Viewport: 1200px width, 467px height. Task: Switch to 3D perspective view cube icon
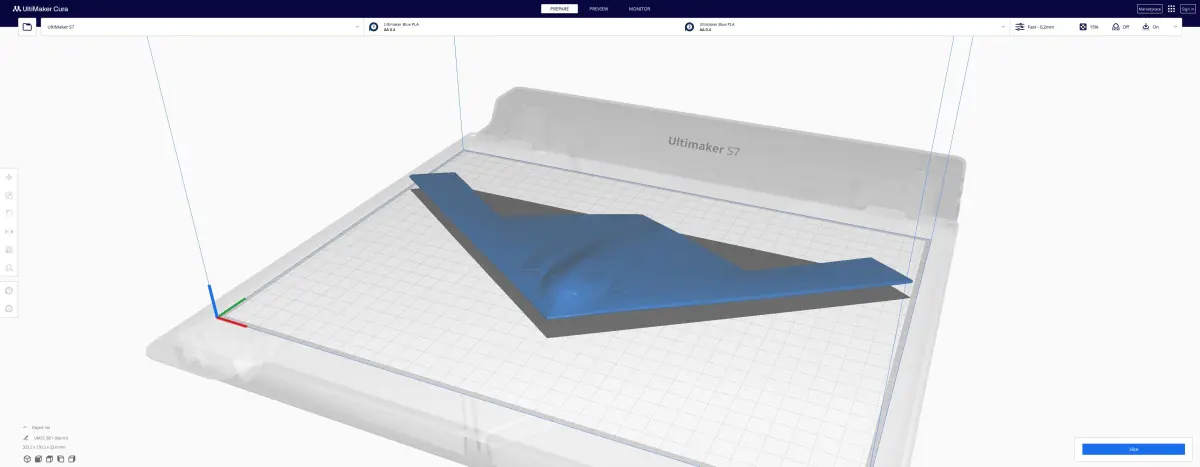[x=27, y=459]
